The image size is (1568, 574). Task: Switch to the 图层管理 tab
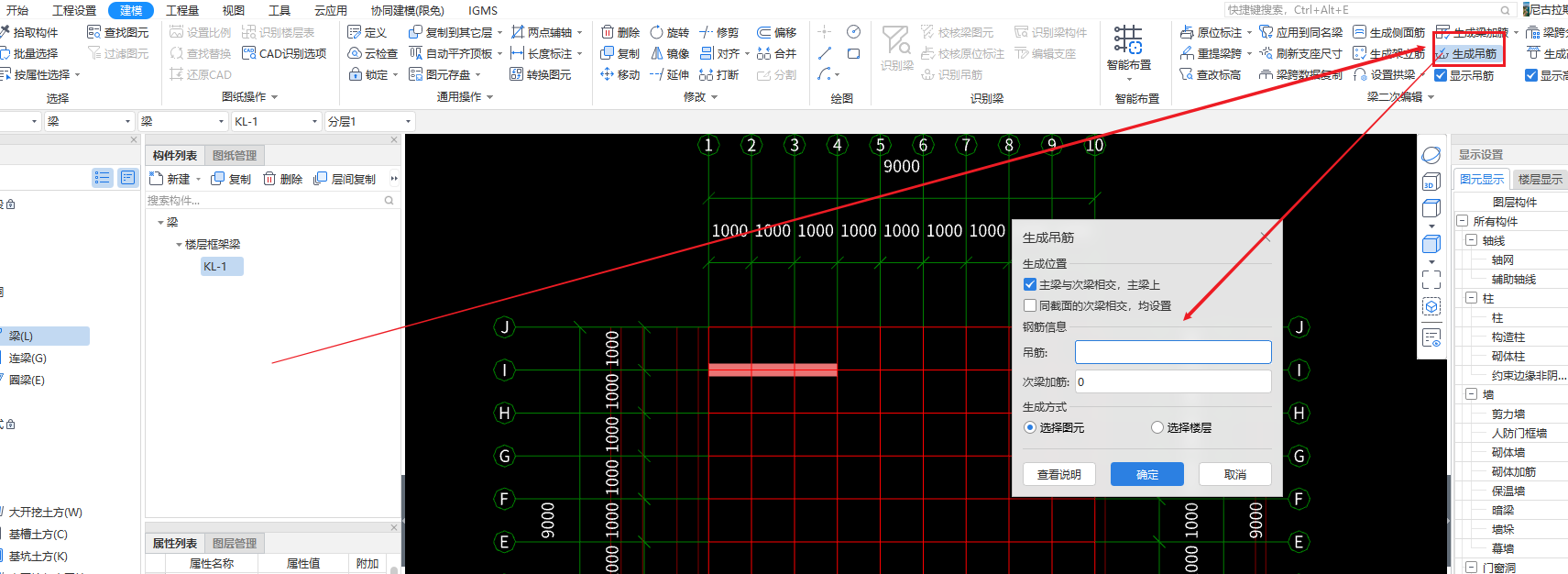click(x=235, y=544)
